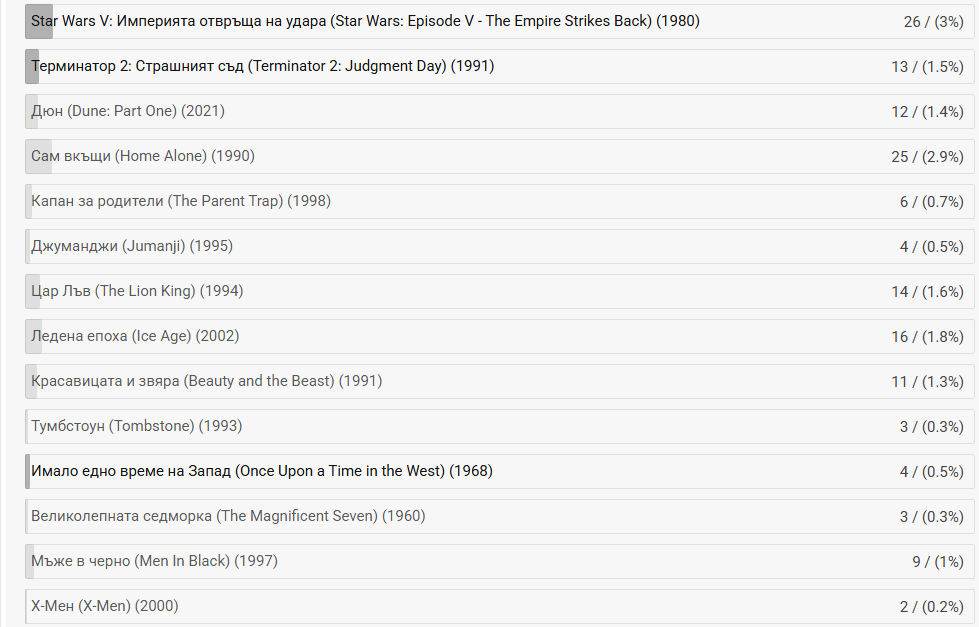979x627 pixels.
Task: Click the 9 / (1%) Men In Black result
Action: (x=938, y=561)
